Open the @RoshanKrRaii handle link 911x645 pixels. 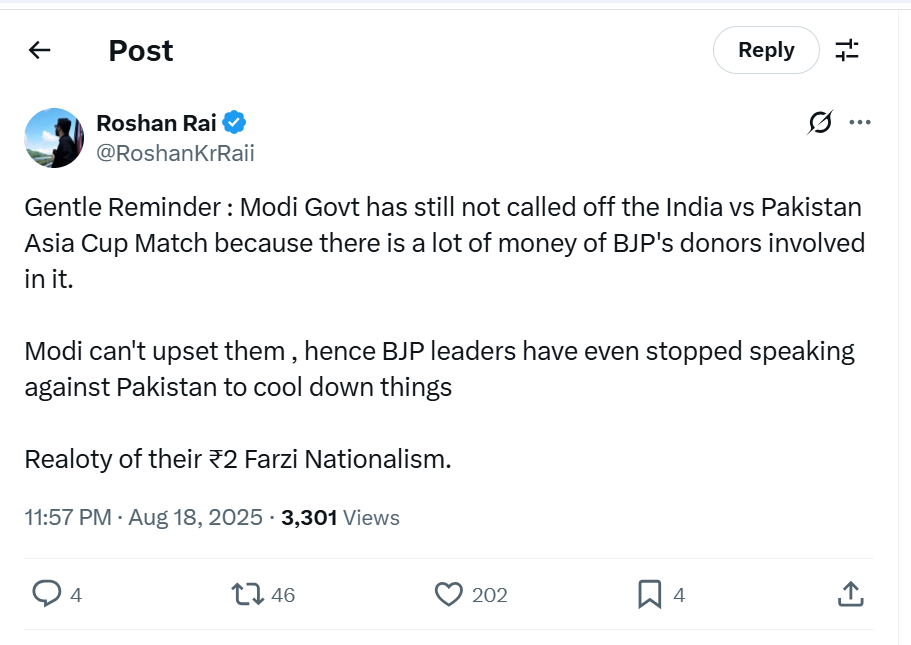[175, 153]
